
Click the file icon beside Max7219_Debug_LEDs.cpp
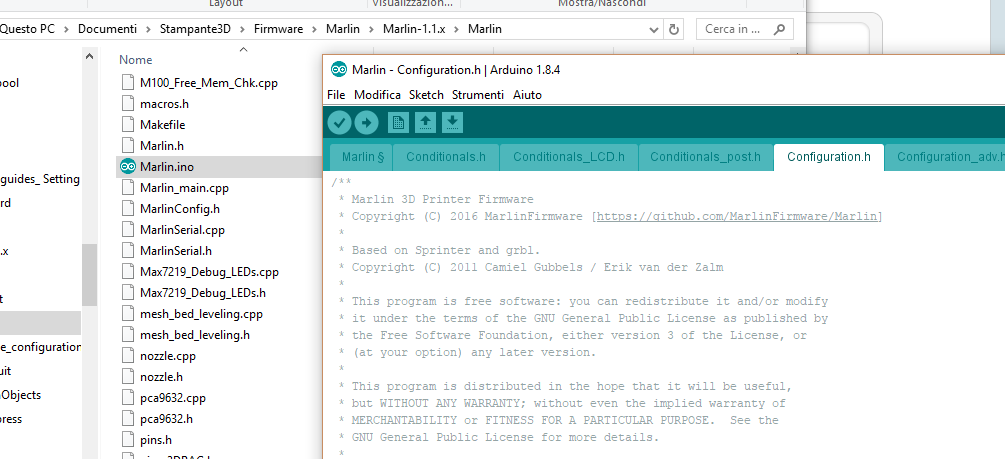click(x=128, y=272)
